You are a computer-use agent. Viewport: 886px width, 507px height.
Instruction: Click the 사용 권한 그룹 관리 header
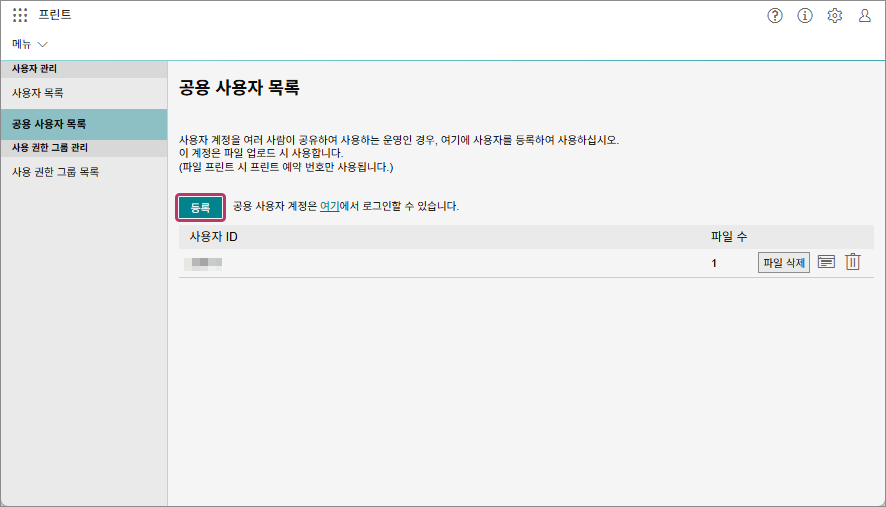pos(50,148)
